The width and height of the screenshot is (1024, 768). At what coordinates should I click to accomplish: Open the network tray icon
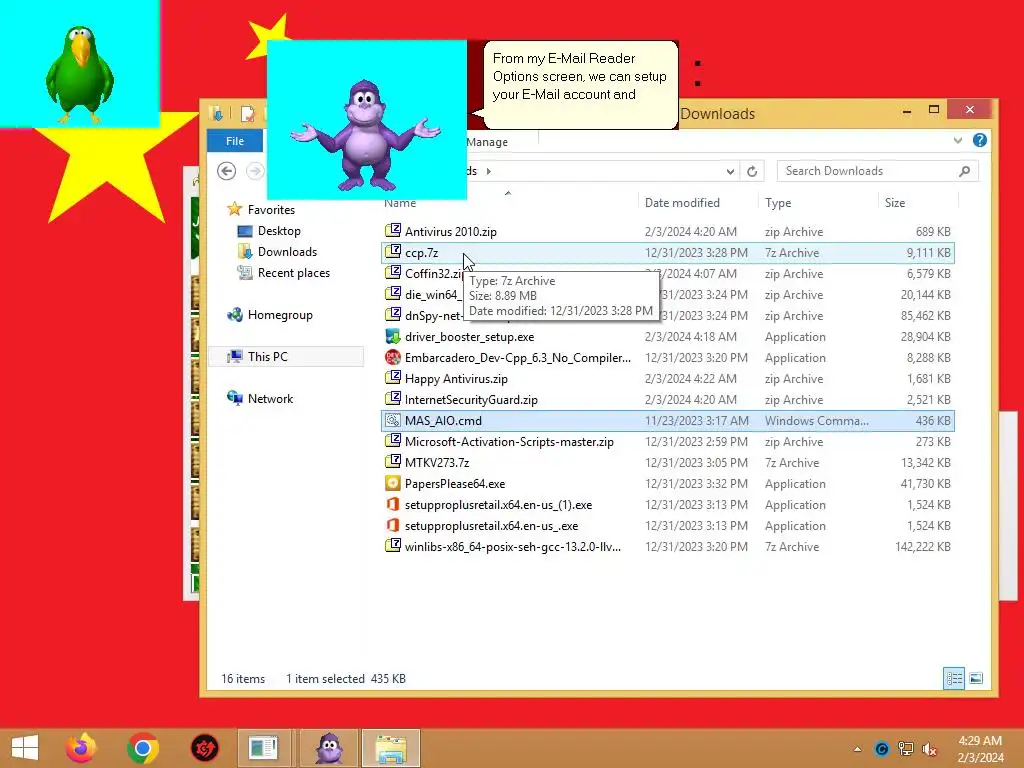click(906, 749)
